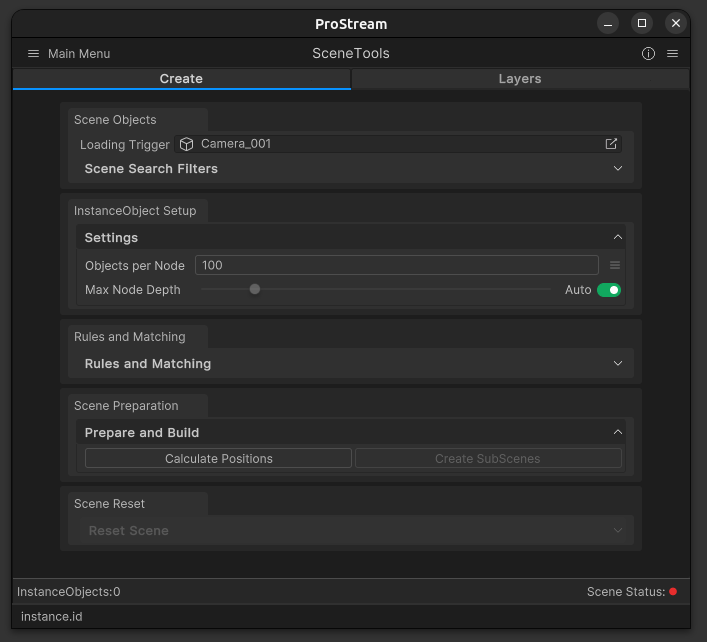Open the Main Menu hamburger icon
Screen dimensions: 707x642
[x=33, y=54]
